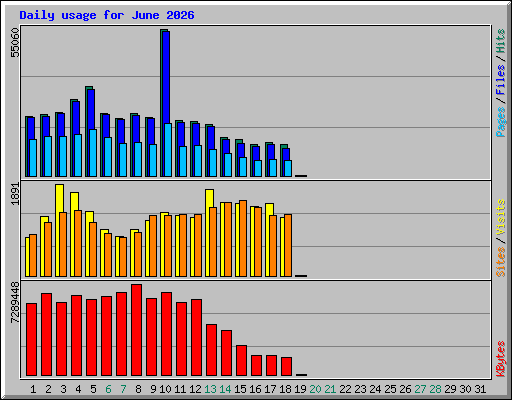Click the KBytes legend label
512x400 pixels.
click(500, 359)
